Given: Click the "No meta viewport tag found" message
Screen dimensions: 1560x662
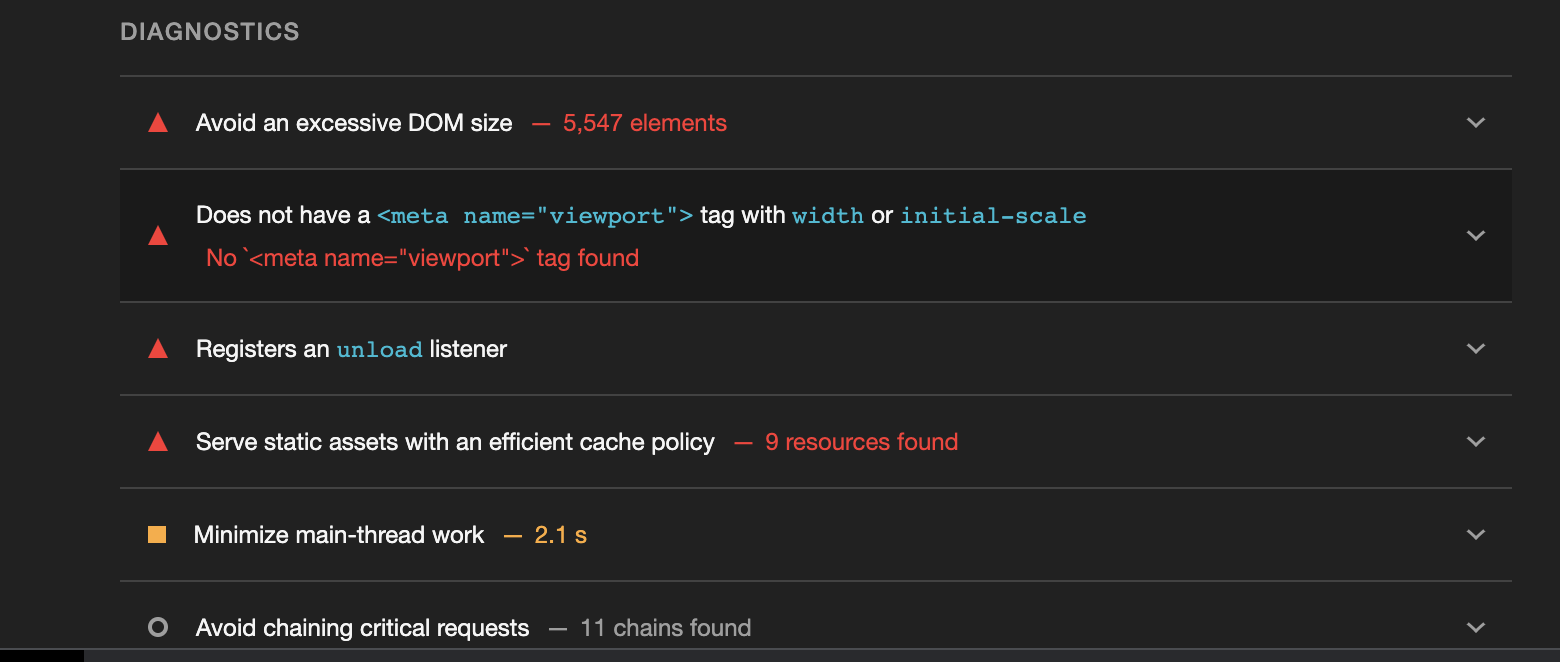Looking at the screenshot, I should point(422,258).
